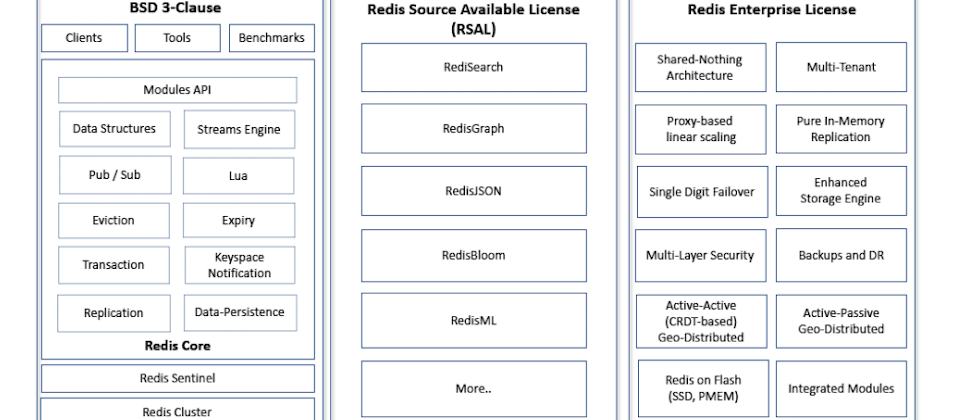Click the Backups and DR box

(841, 255)
